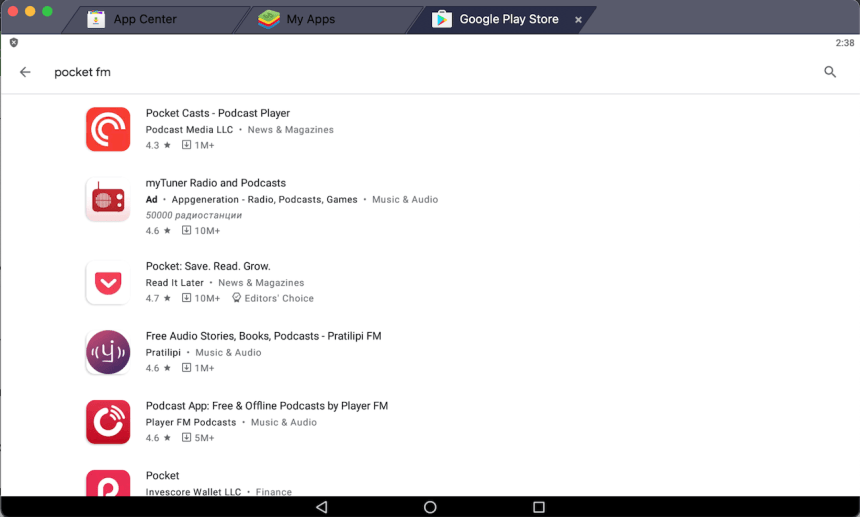This screenshot has width=860, height=517.
Task: Open the Player FM podcast app icon
Action: pos(108,422)
